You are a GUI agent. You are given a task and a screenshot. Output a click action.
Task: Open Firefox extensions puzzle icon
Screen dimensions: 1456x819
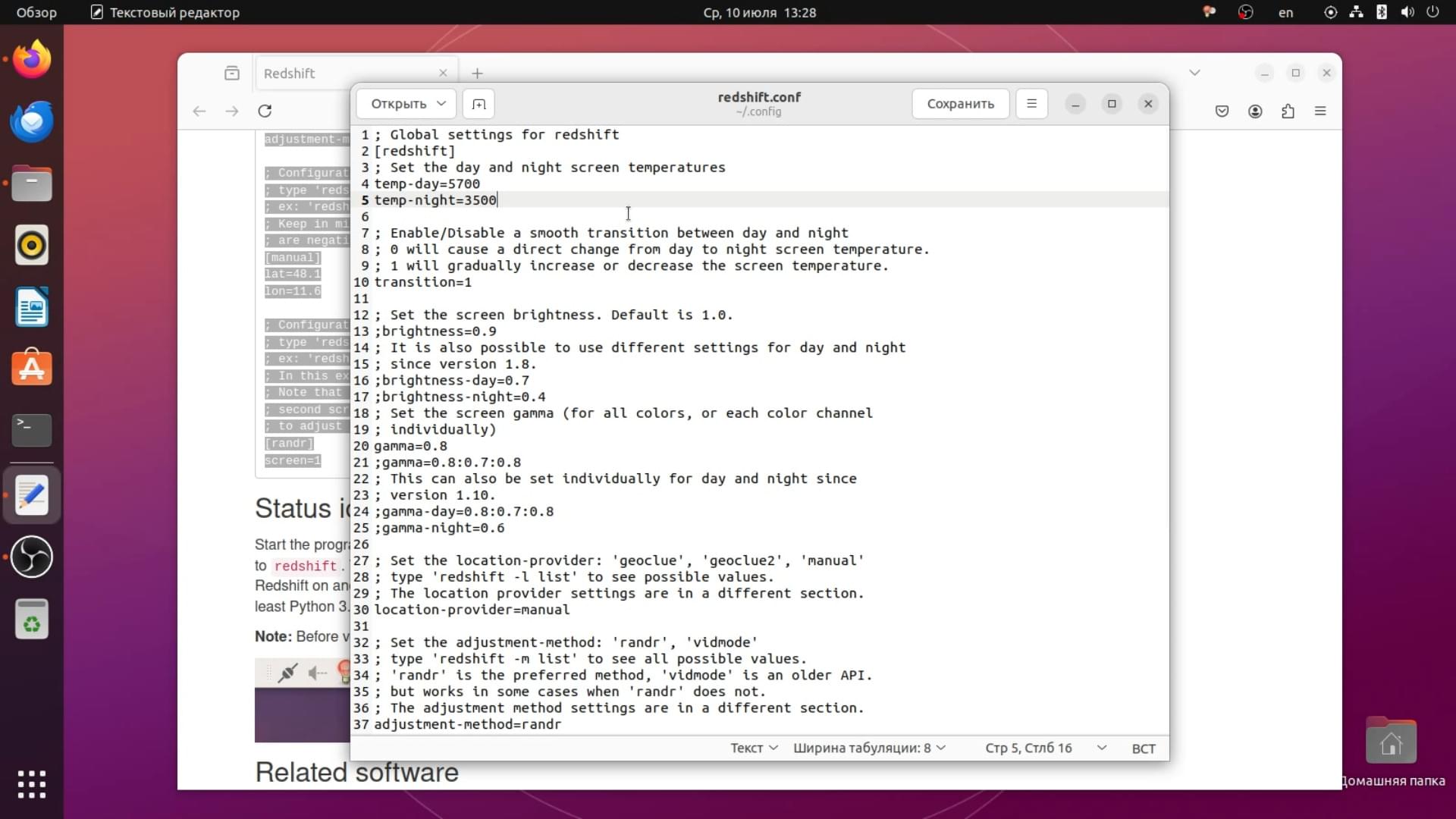[1288, 111]
